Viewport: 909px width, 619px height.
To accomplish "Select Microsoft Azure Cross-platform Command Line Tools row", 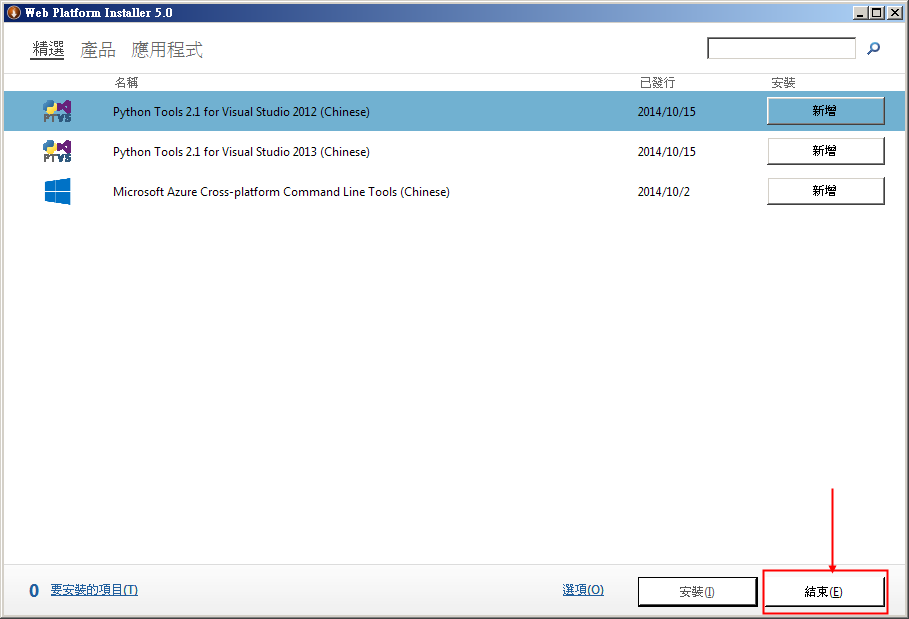I will pyautogui.click(x=454, y=191).
